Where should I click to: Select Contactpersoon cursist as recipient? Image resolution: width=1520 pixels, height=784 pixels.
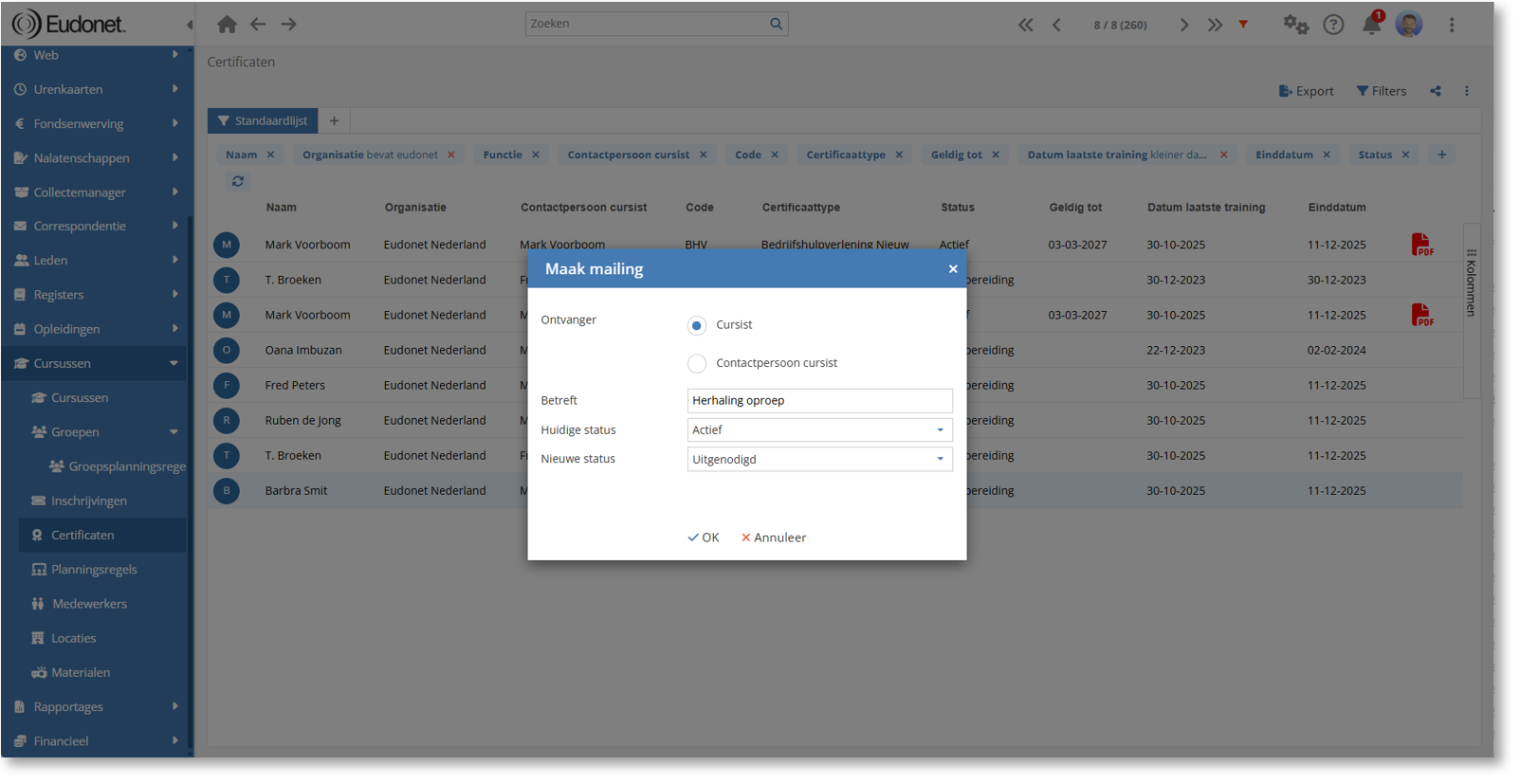coord(697,363)
